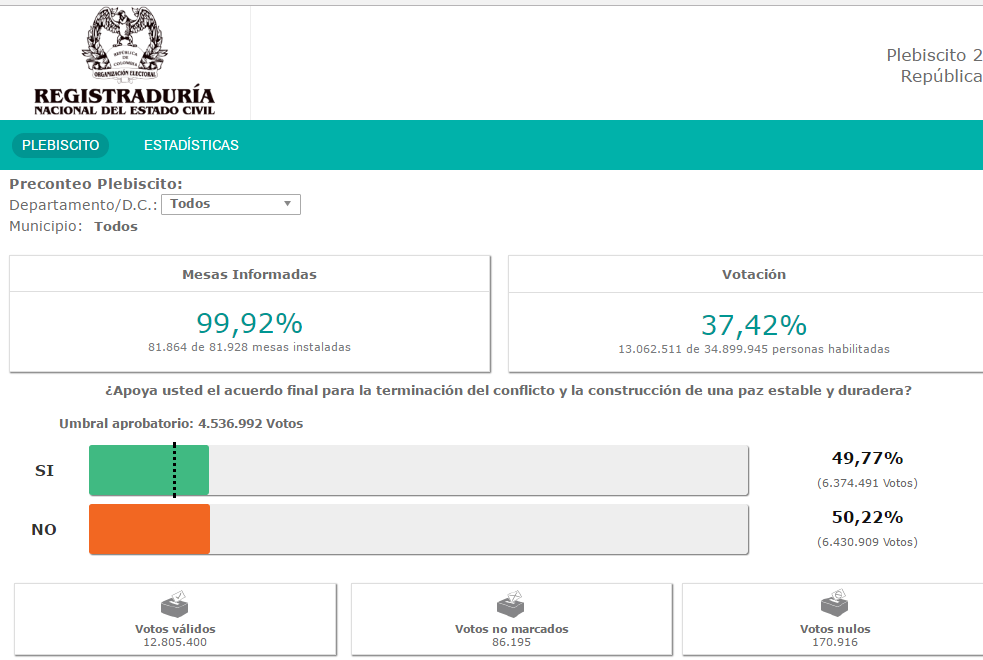The width and height of the screenshot is (983, 660).
Task: Click the 37,42% Votación value
Action: [753, 325]
